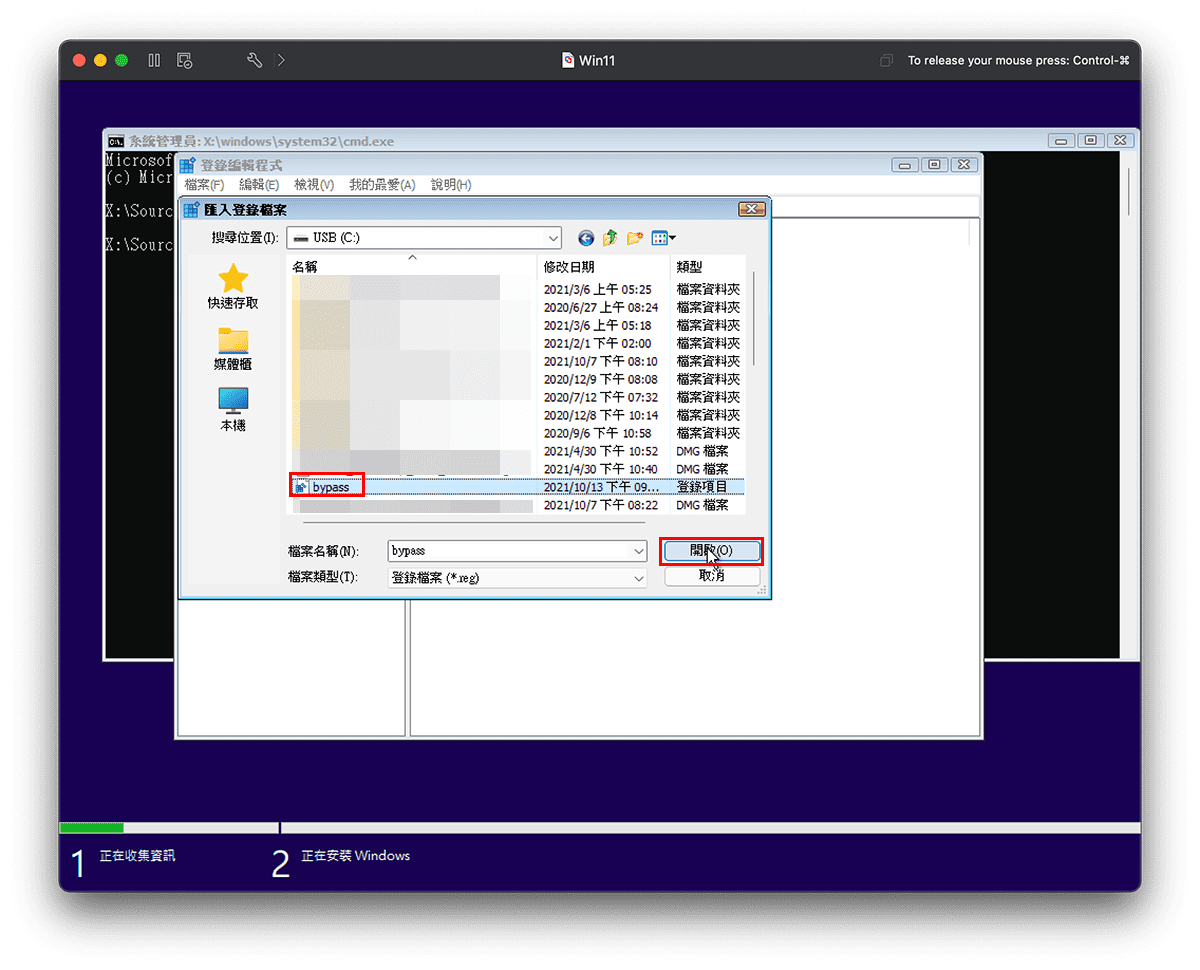
Task: Create a new folder using the toolbar icon
Action: [634, 238]
